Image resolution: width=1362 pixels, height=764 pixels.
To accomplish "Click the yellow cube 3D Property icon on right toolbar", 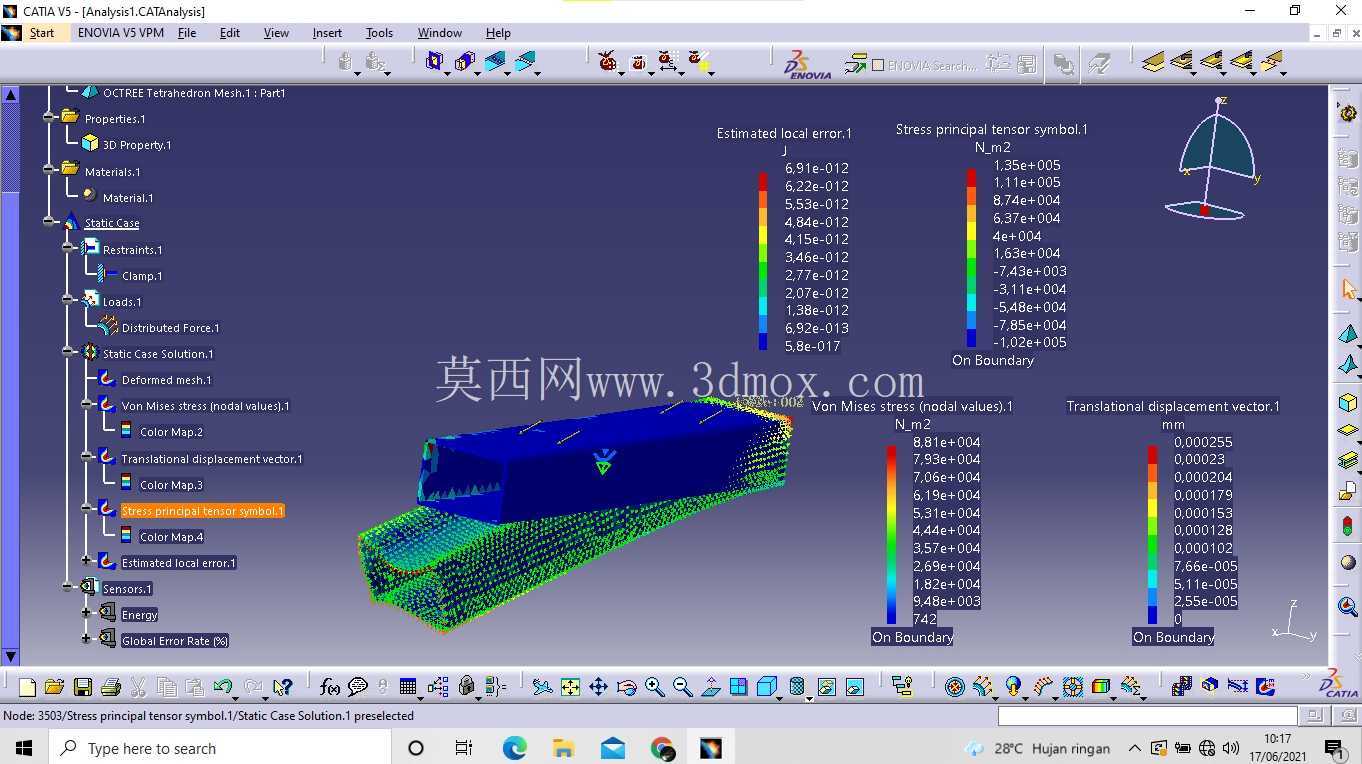I will point(1348,403).
